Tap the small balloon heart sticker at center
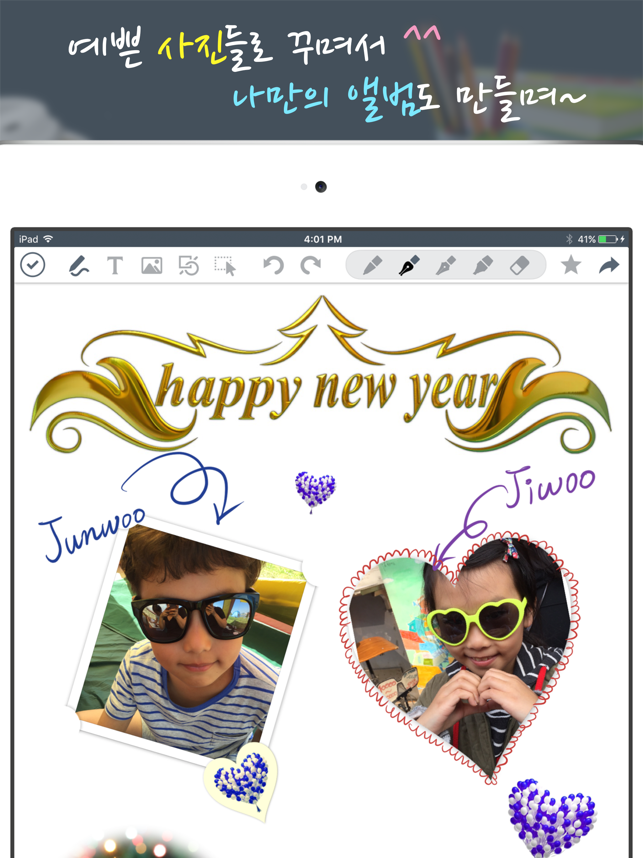 315,491
